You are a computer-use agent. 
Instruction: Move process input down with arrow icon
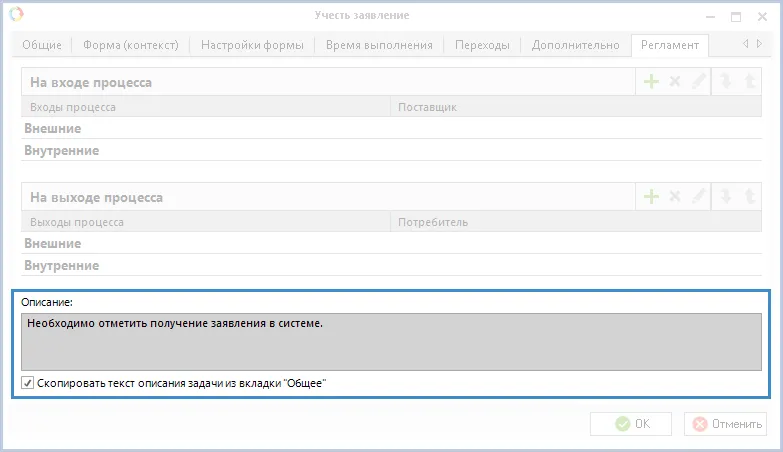726,82
